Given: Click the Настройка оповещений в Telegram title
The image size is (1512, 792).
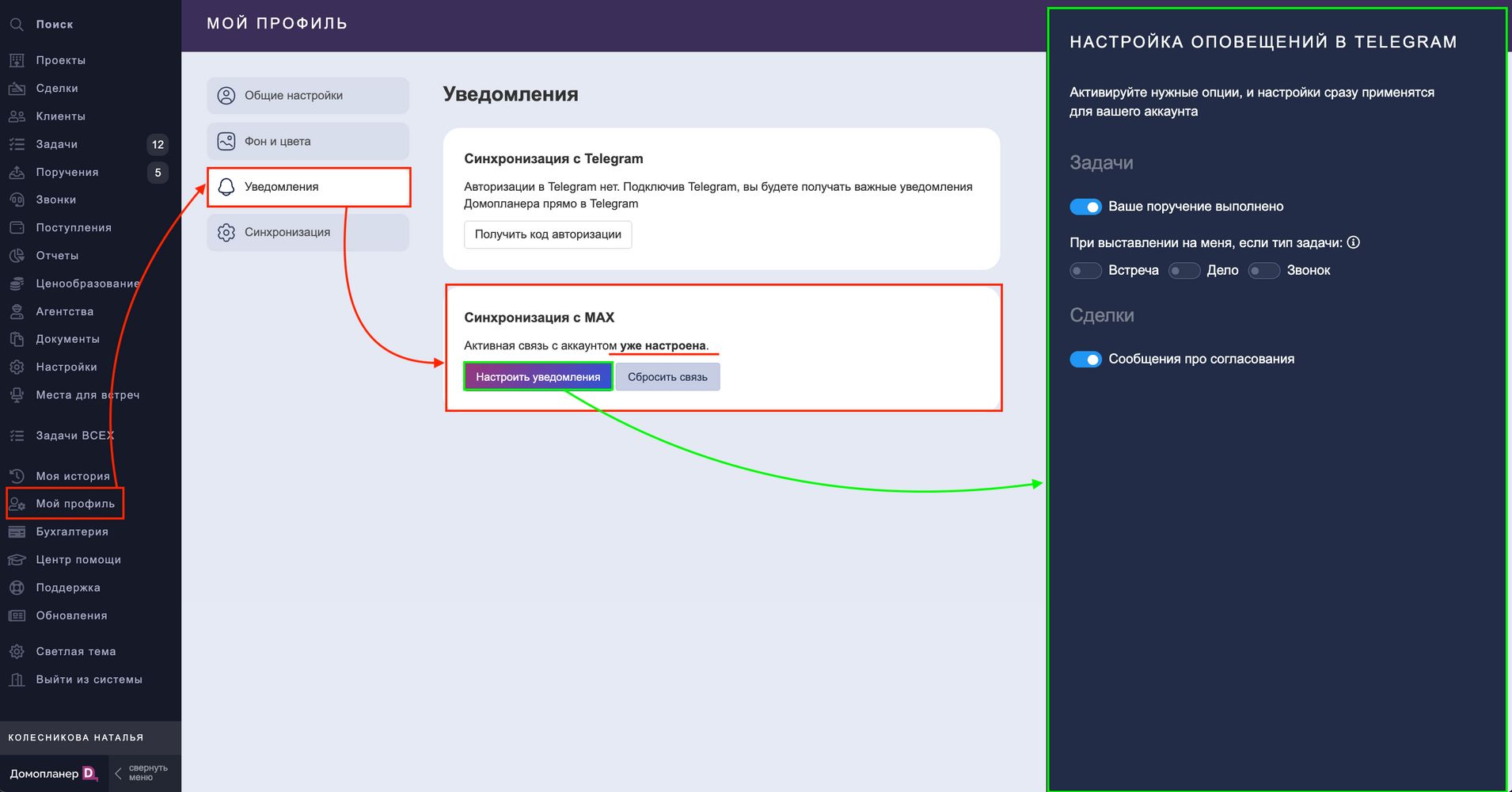Looking at the screenshot, I should 1263,42.
